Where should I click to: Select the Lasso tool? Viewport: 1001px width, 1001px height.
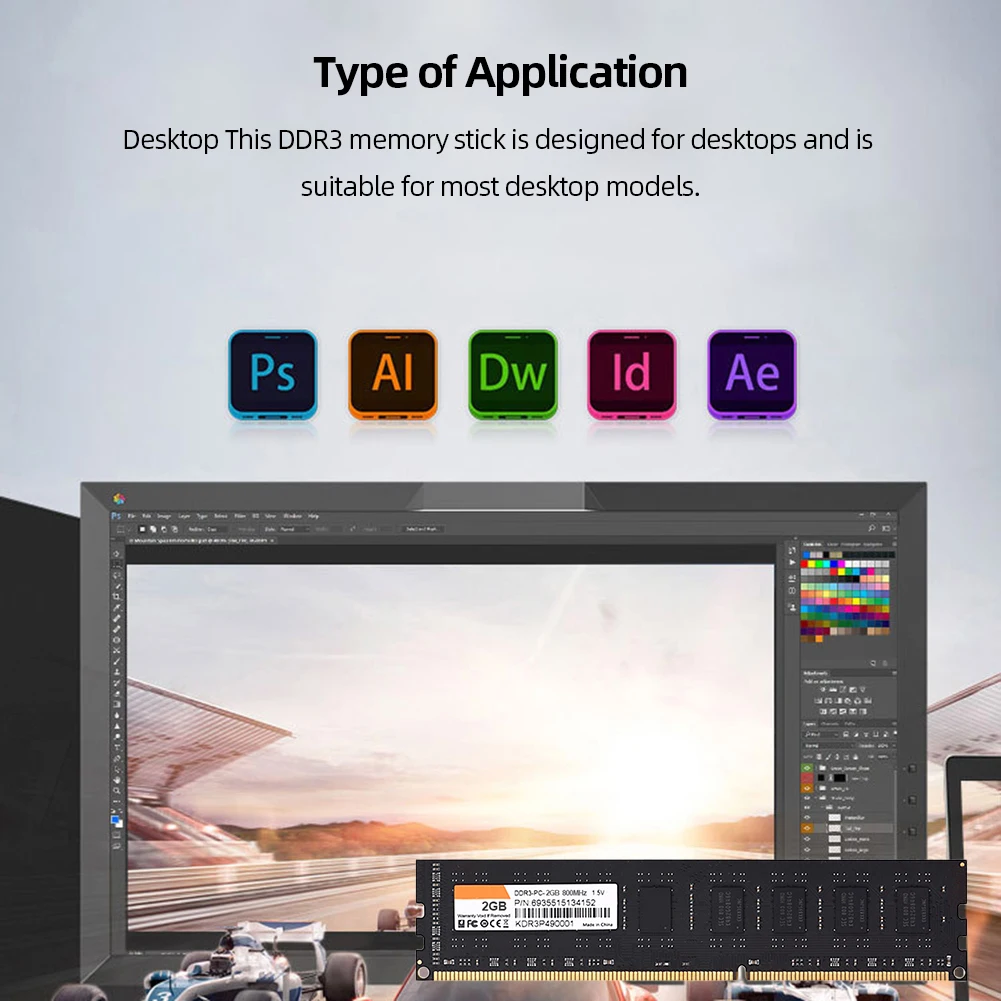(116, 575)
